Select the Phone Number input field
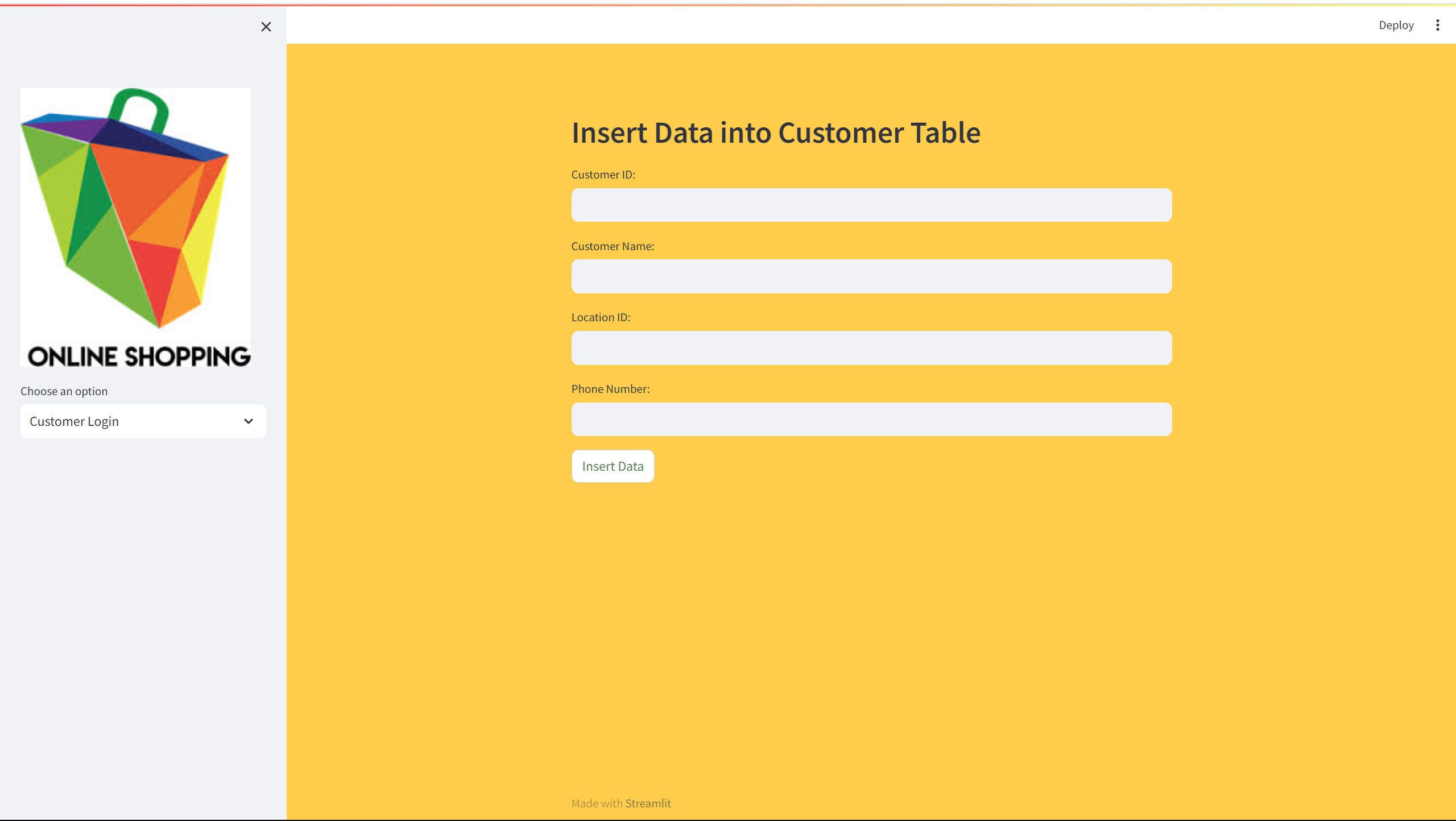This screenshot has height=821, width=1456. (x=871, y=420)
